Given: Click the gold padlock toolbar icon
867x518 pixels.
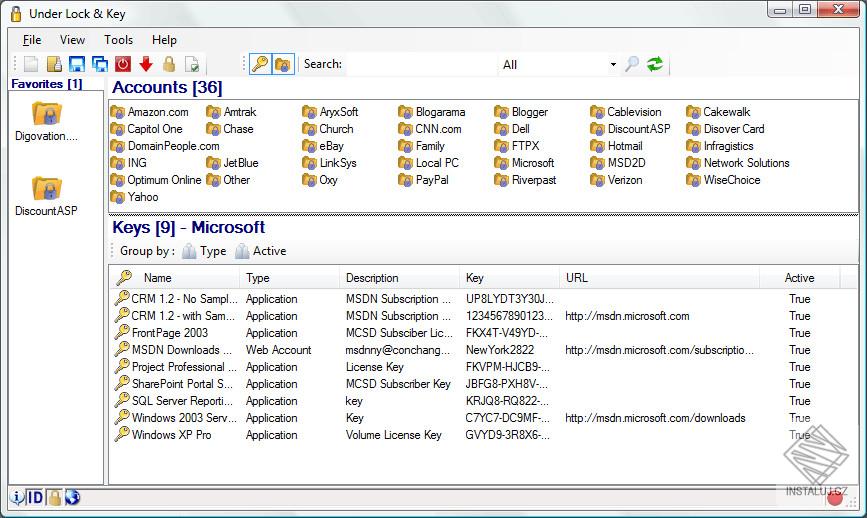Looking at the screenshot, I should (169, 64).
